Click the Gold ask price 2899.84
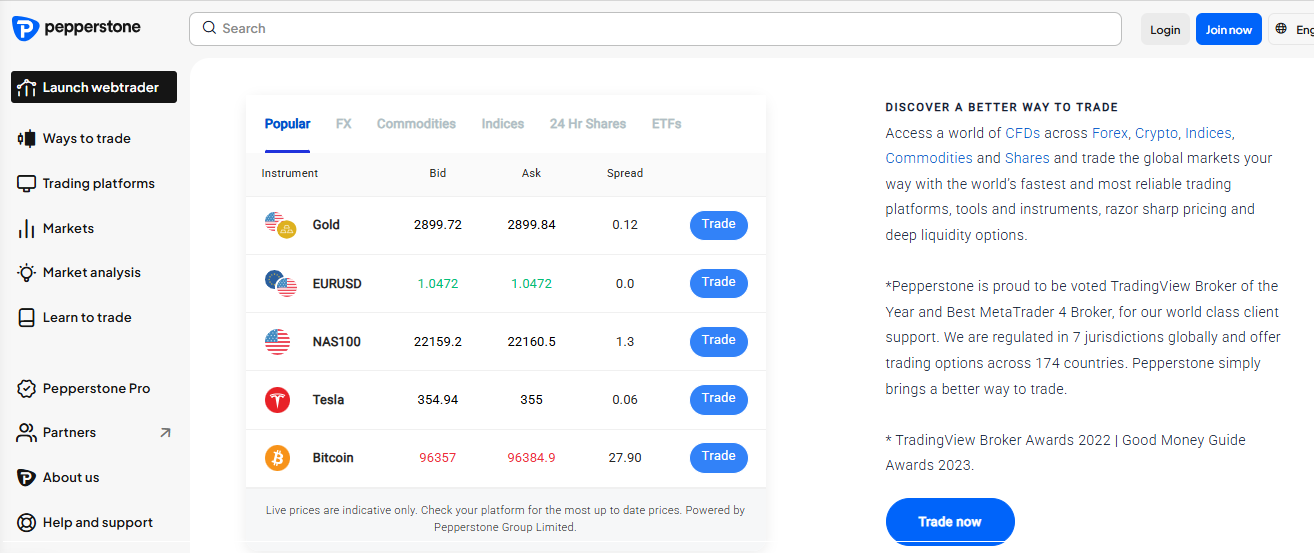The height and width of the screenshot is (553, 1314). (x=531, y=225)
